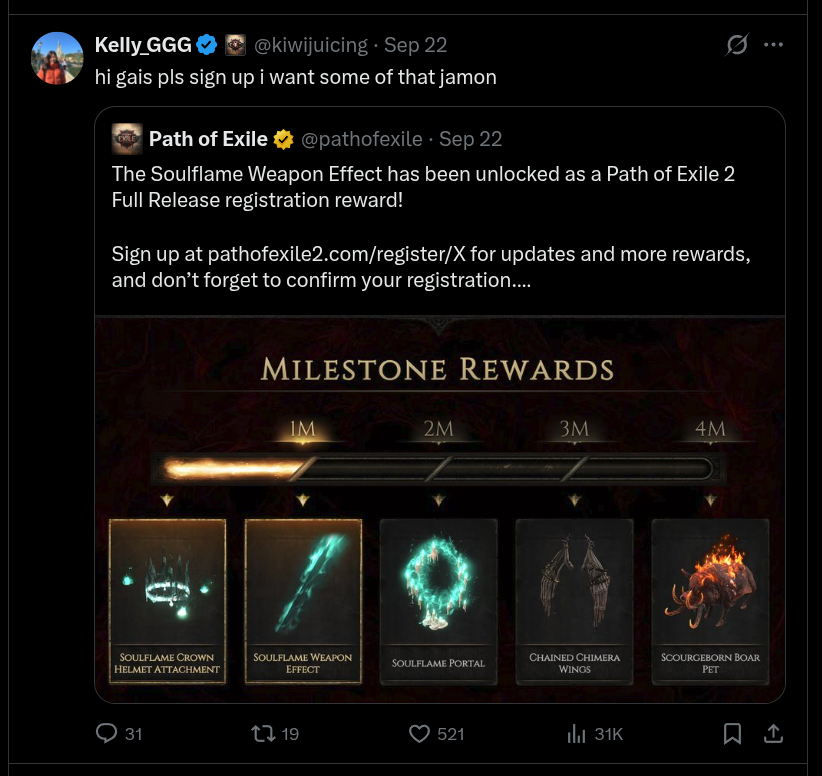This screenshot has width=822, height=776.
Task: Click the gold verified badge for Path of Exile
Action: click(283, 139)
